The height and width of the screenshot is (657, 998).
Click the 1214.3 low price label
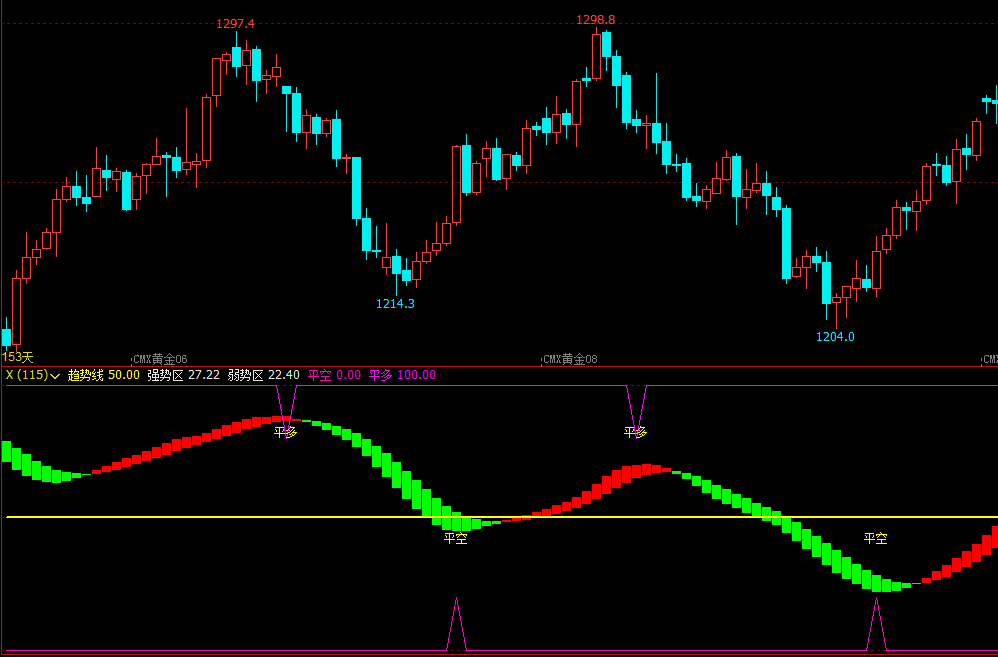tap(395, 304)
